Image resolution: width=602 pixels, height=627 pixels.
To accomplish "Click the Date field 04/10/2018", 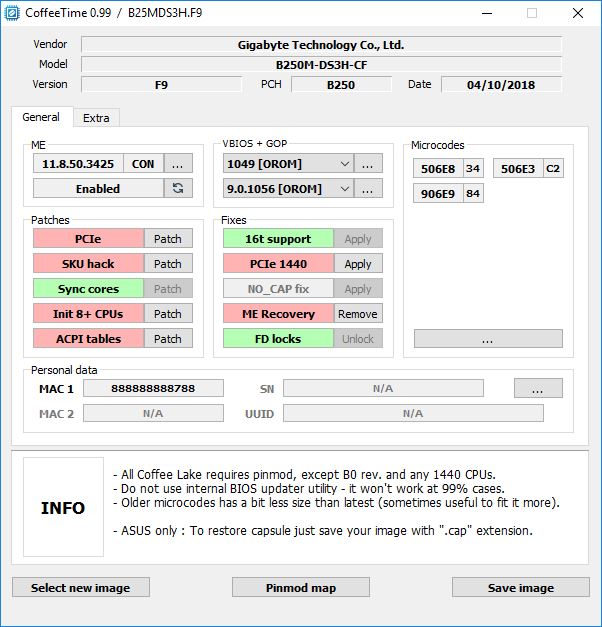I will [x=501, y=84].
